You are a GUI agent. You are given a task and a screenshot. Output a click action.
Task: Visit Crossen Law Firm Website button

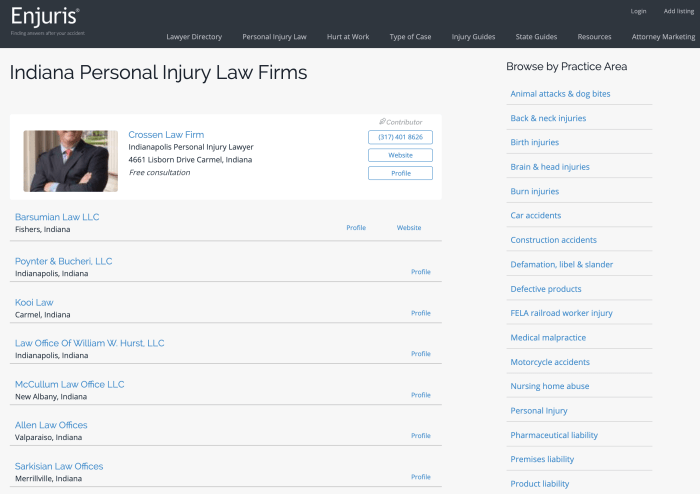point(400,155)
